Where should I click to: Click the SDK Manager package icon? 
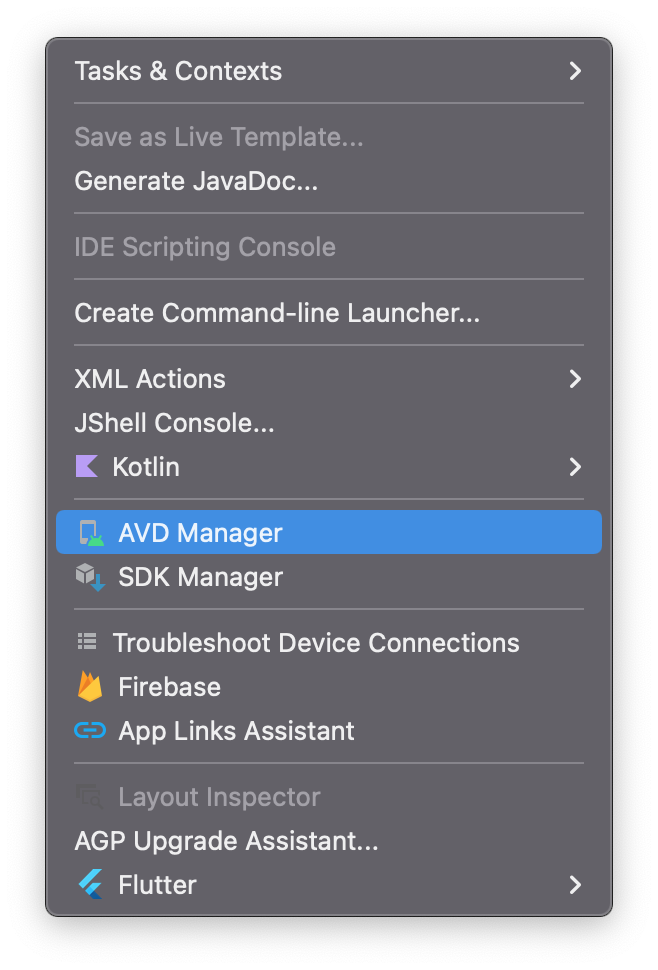pyautogui.click(x=90, y=577)
